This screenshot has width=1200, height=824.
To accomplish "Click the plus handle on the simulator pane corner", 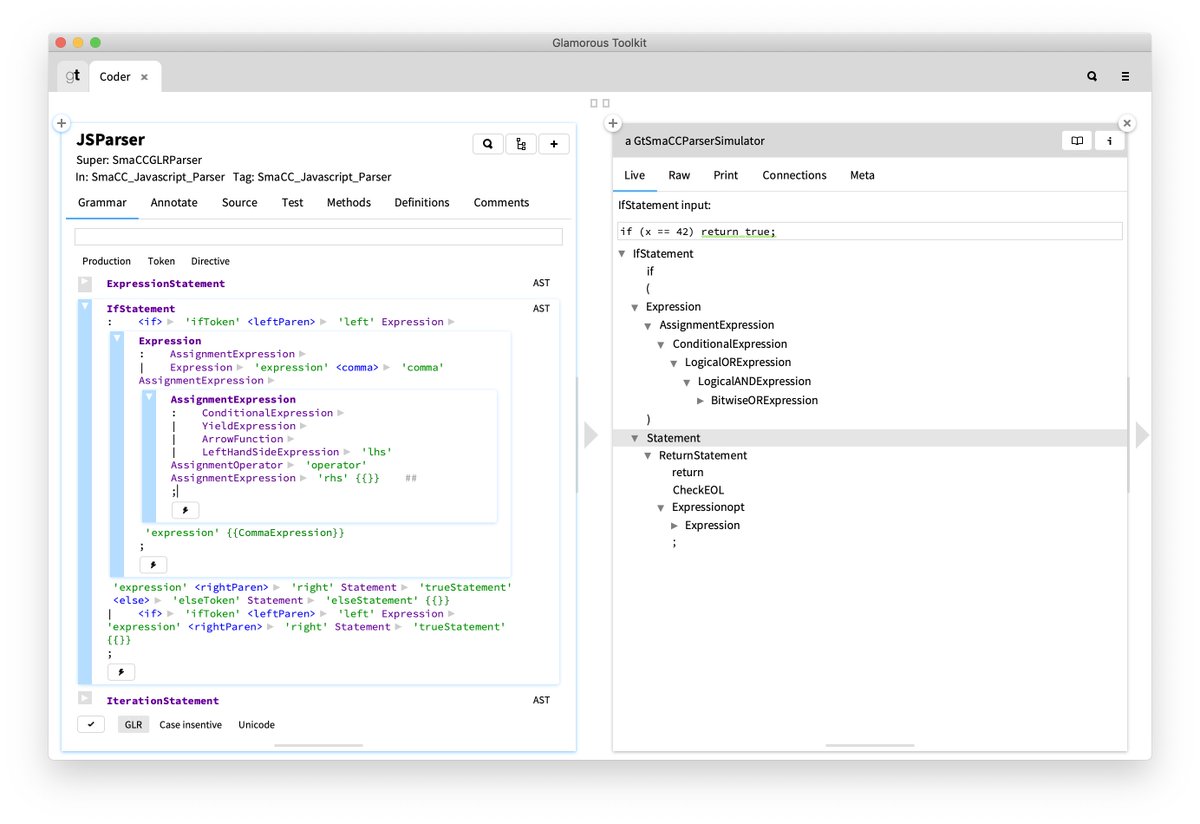I will point(613,123).
